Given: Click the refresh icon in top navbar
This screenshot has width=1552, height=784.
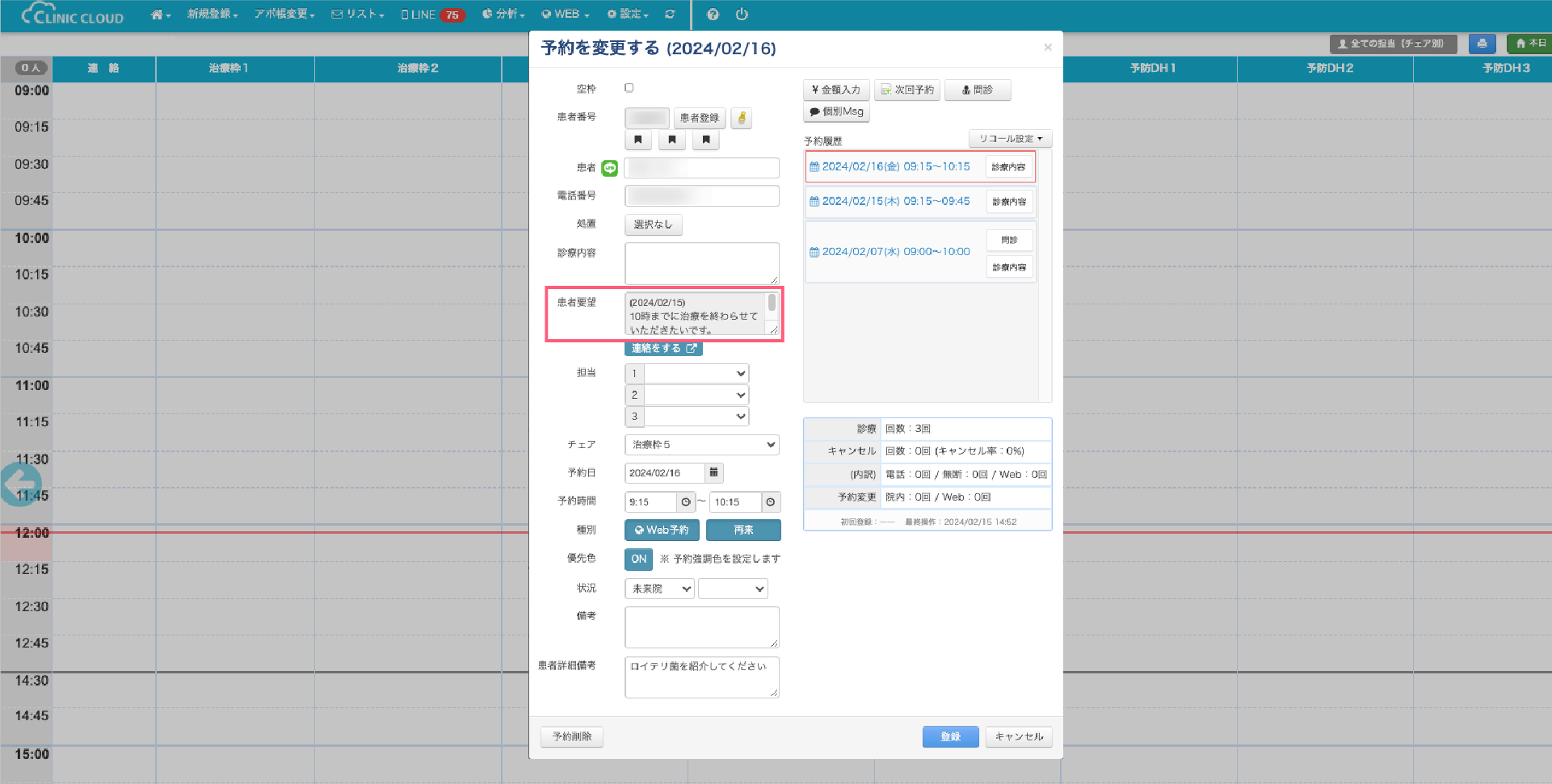Looking at the screenshot, I should click(x=670, y=15).
